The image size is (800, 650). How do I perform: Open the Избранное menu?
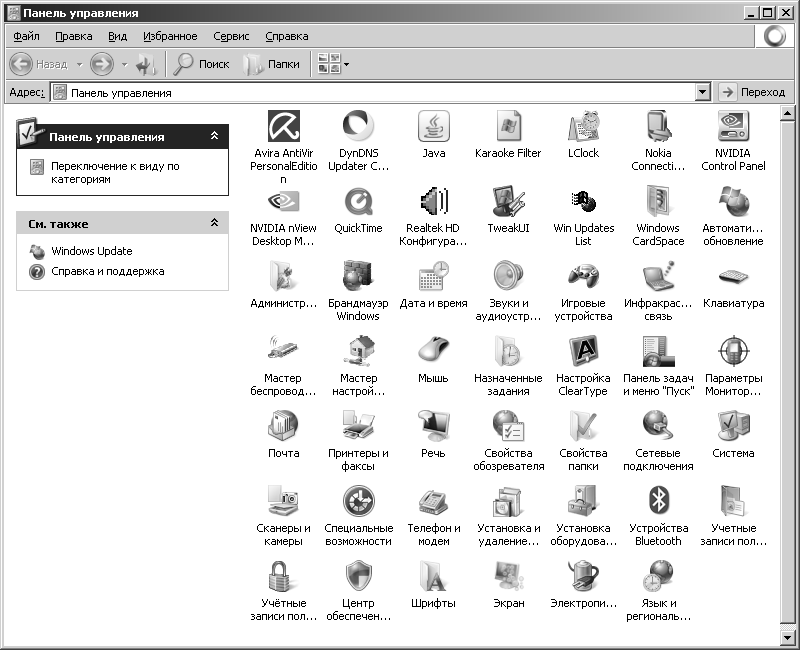(x=170, y=36)
